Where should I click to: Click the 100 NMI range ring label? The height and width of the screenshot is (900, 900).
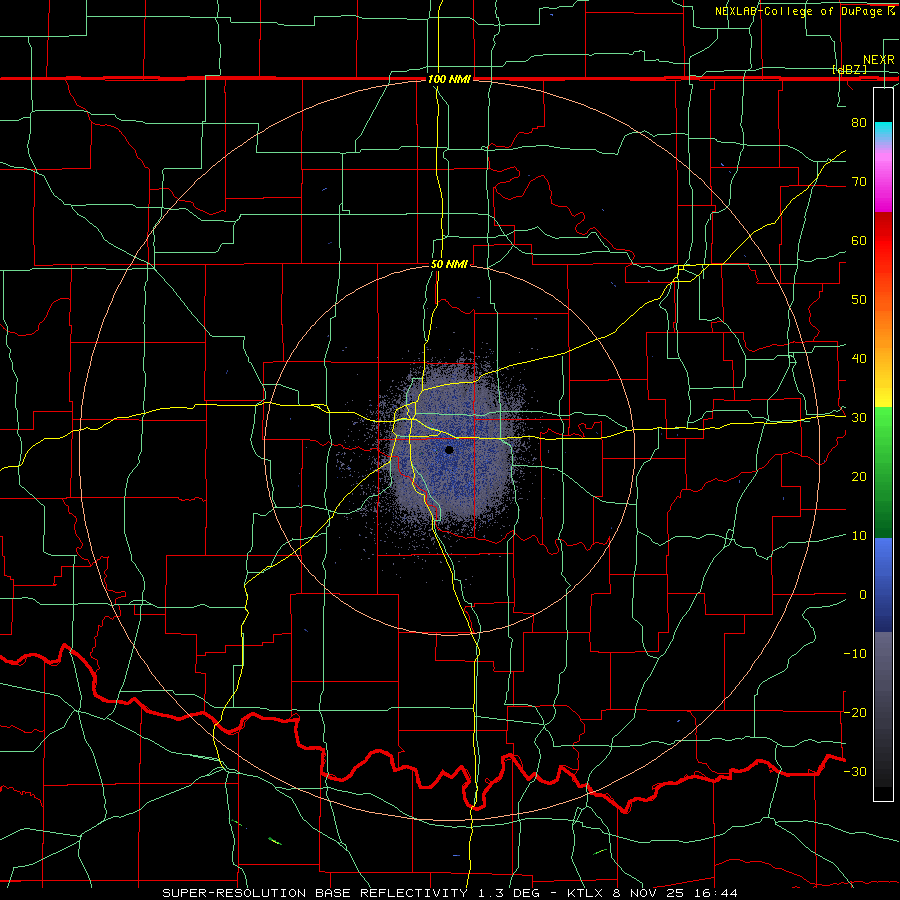[449, 79]
